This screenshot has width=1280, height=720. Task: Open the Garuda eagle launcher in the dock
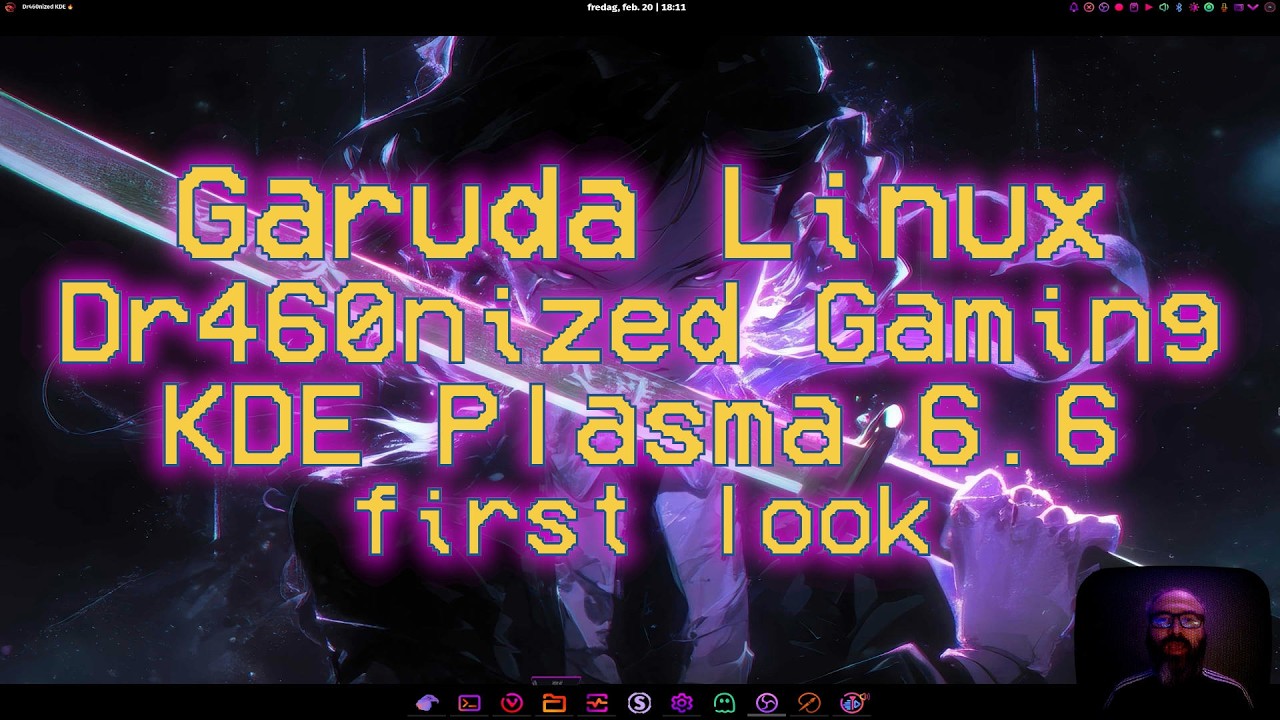click(428, 703)
